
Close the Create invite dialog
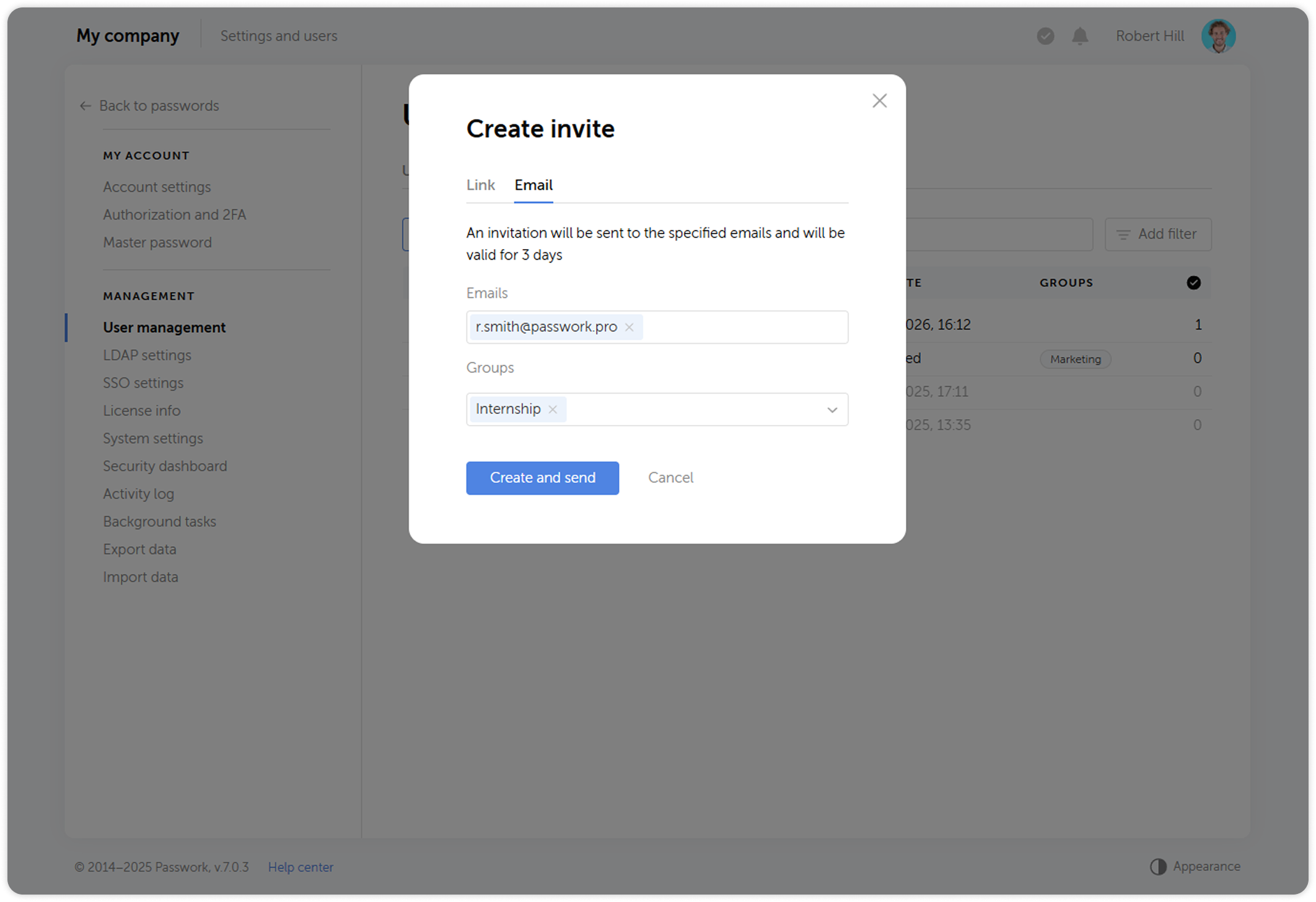[x=879, y=101]
